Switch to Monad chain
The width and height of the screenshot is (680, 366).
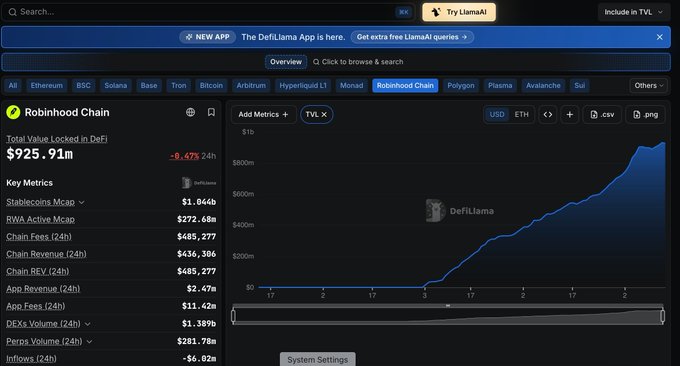[x=351, y=86]
